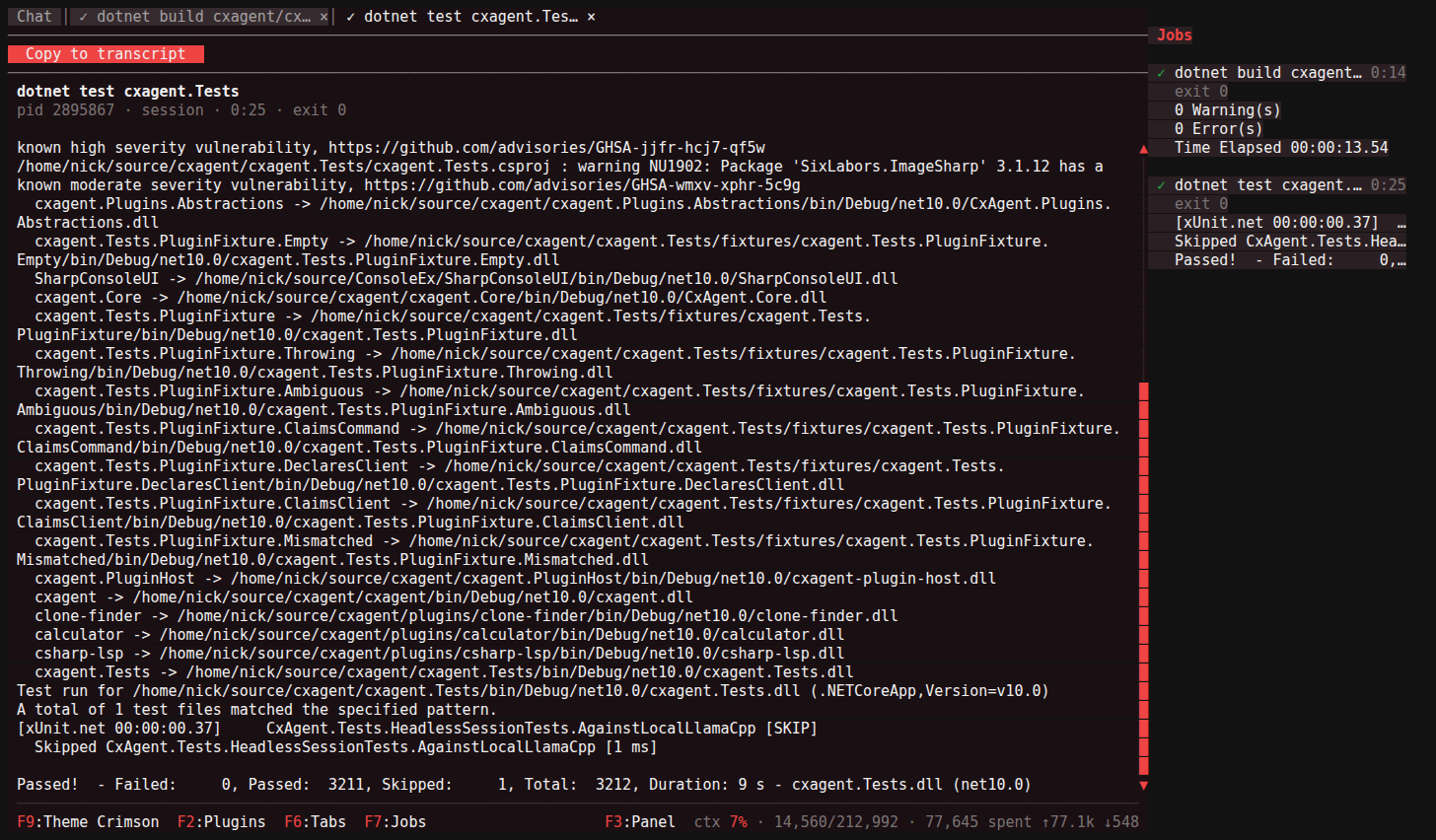Click 'Passed! - Failed:' line in Jobs panel
1436x840 pixels.
click(x=1290, y=260)
